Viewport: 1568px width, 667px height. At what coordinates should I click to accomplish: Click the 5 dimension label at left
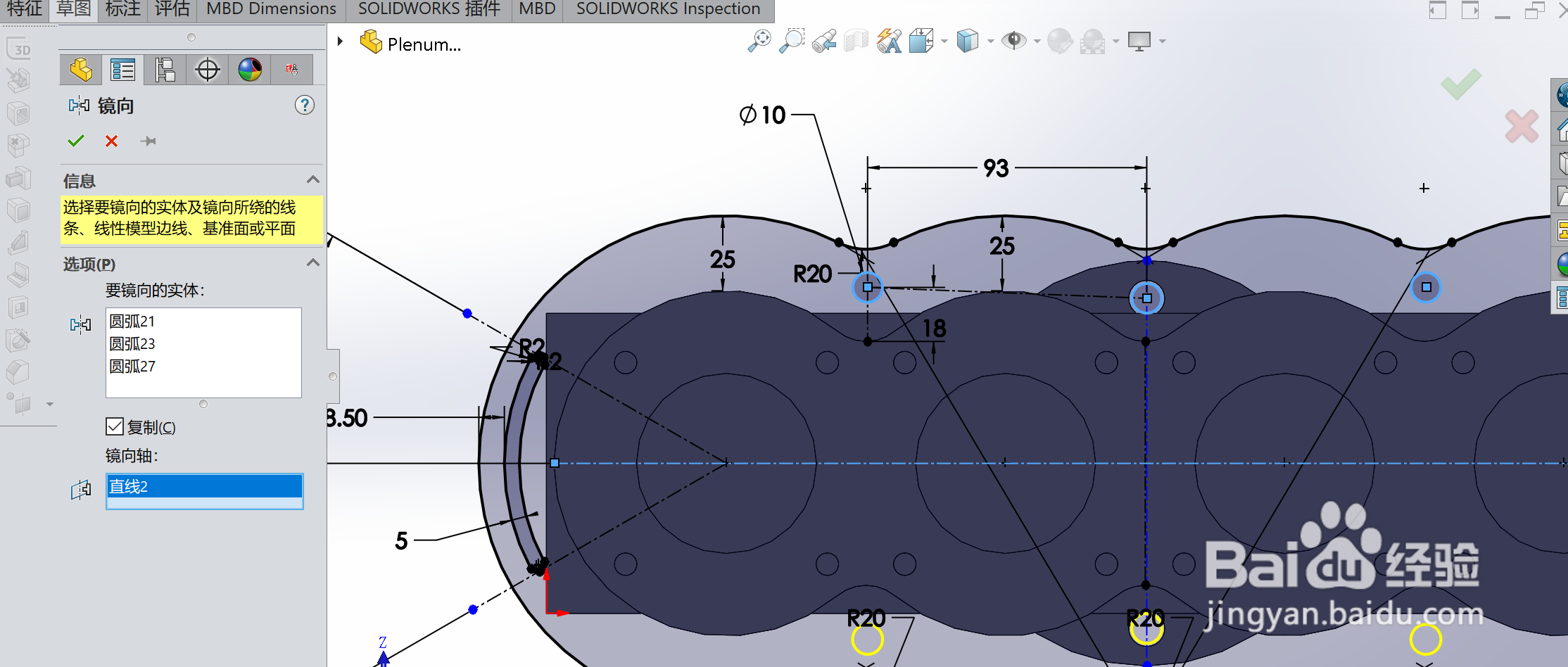401,541
